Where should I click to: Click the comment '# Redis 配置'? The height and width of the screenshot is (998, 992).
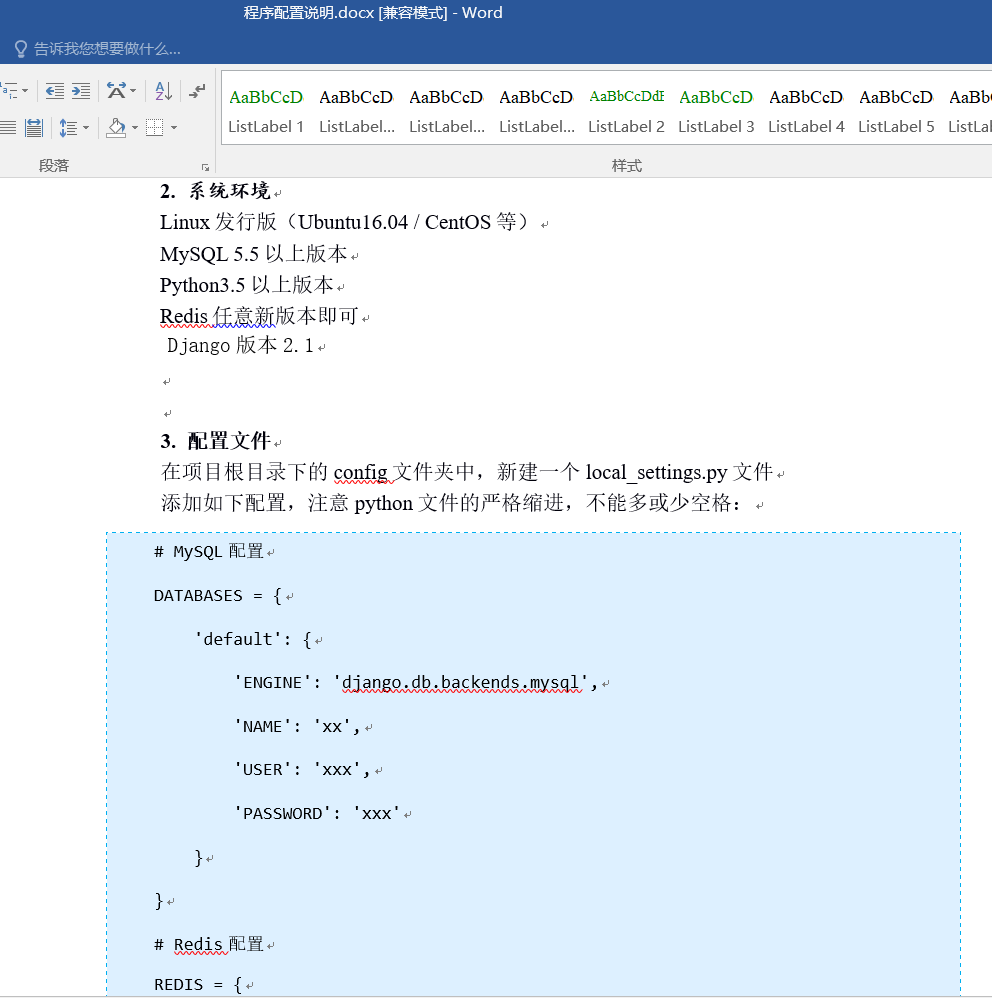[x=209, y=944]
